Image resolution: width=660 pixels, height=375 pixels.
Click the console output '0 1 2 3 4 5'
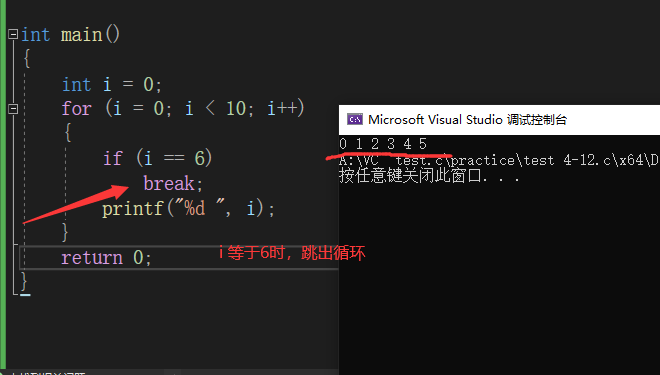[383, 144]
